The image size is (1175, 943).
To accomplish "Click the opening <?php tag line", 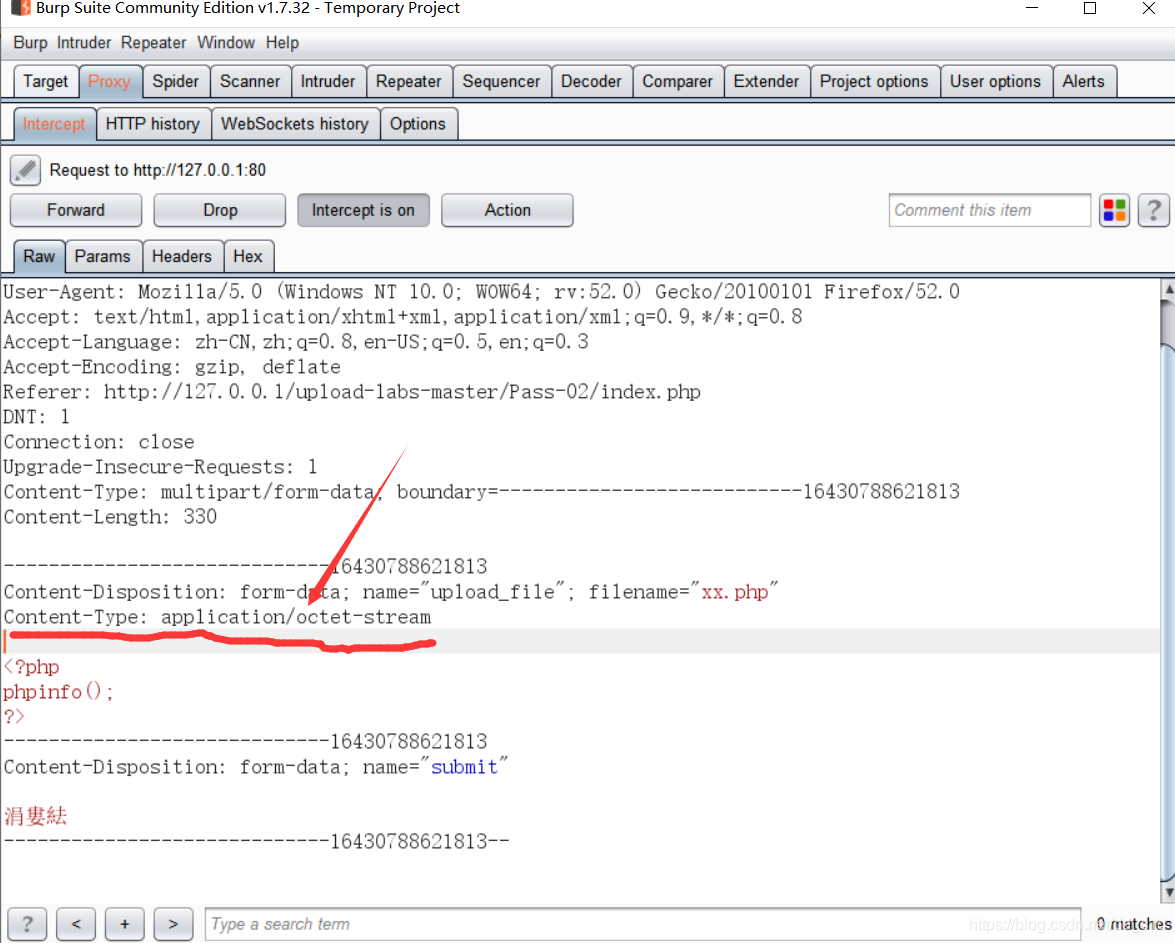I will point(31,667).
